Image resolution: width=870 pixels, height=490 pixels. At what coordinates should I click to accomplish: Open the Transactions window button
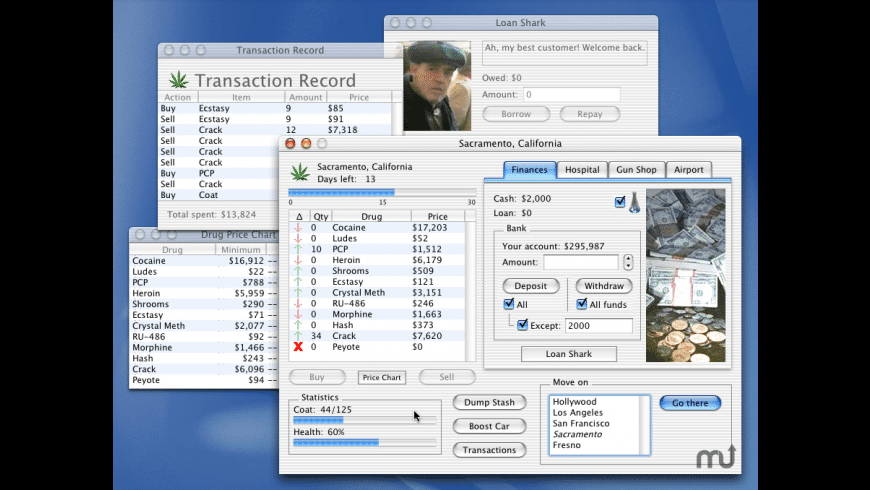point(489,450)
